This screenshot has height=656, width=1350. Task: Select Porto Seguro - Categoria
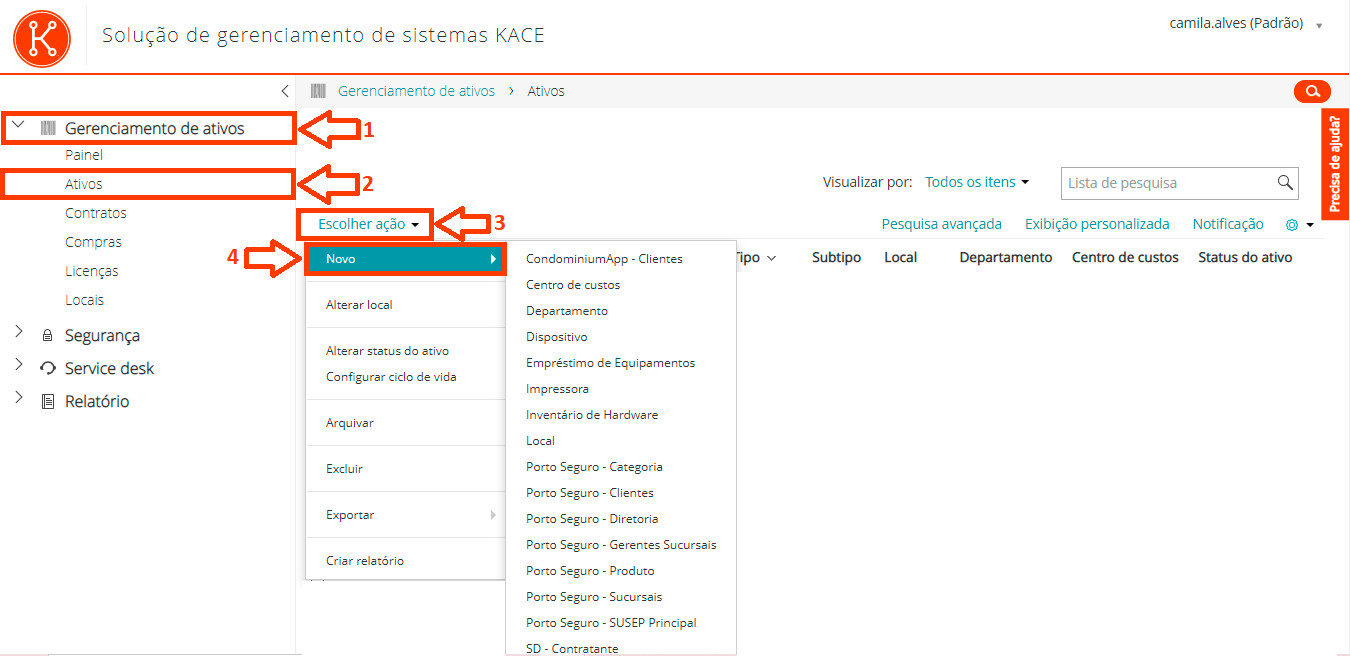tap(594, 467)
